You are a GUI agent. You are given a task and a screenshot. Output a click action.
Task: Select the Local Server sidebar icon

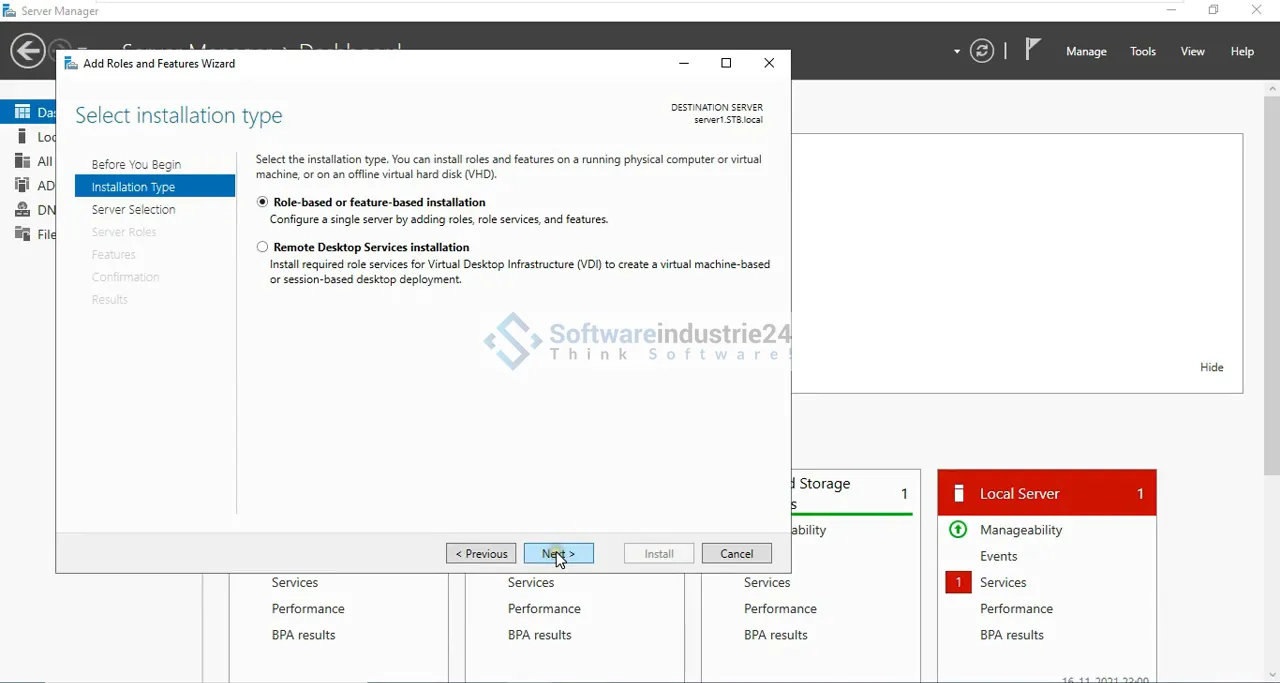click(22, 137)
